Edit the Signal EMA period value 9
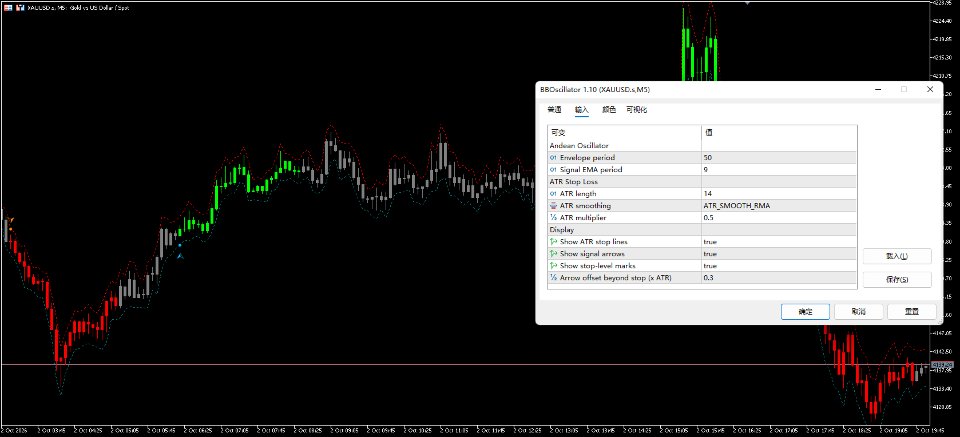960x437 pixels. [779, 170]
